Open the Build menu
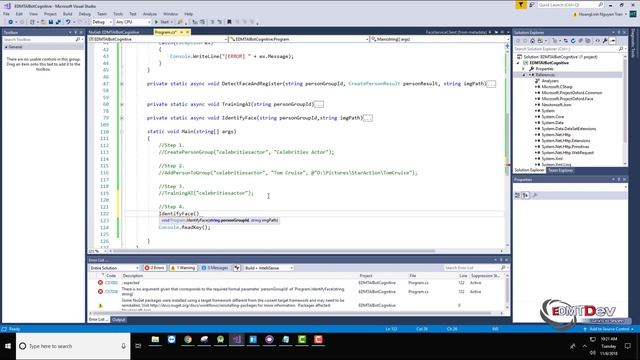The image size is (640, 360). click(67, 14)
